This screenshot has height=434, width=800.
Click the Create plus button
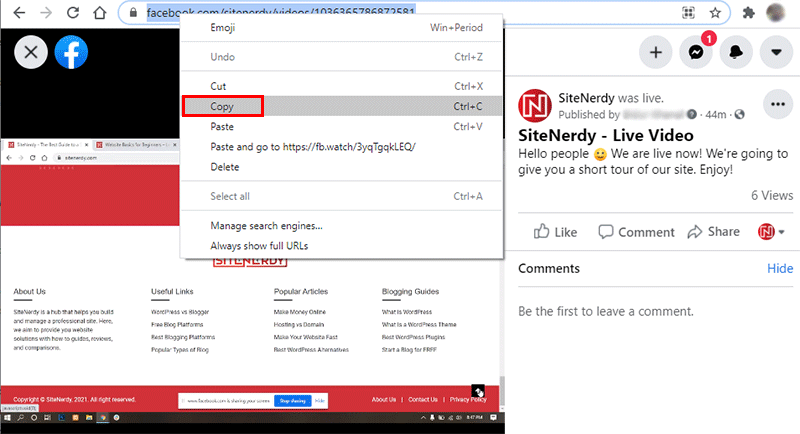[656, 52]
